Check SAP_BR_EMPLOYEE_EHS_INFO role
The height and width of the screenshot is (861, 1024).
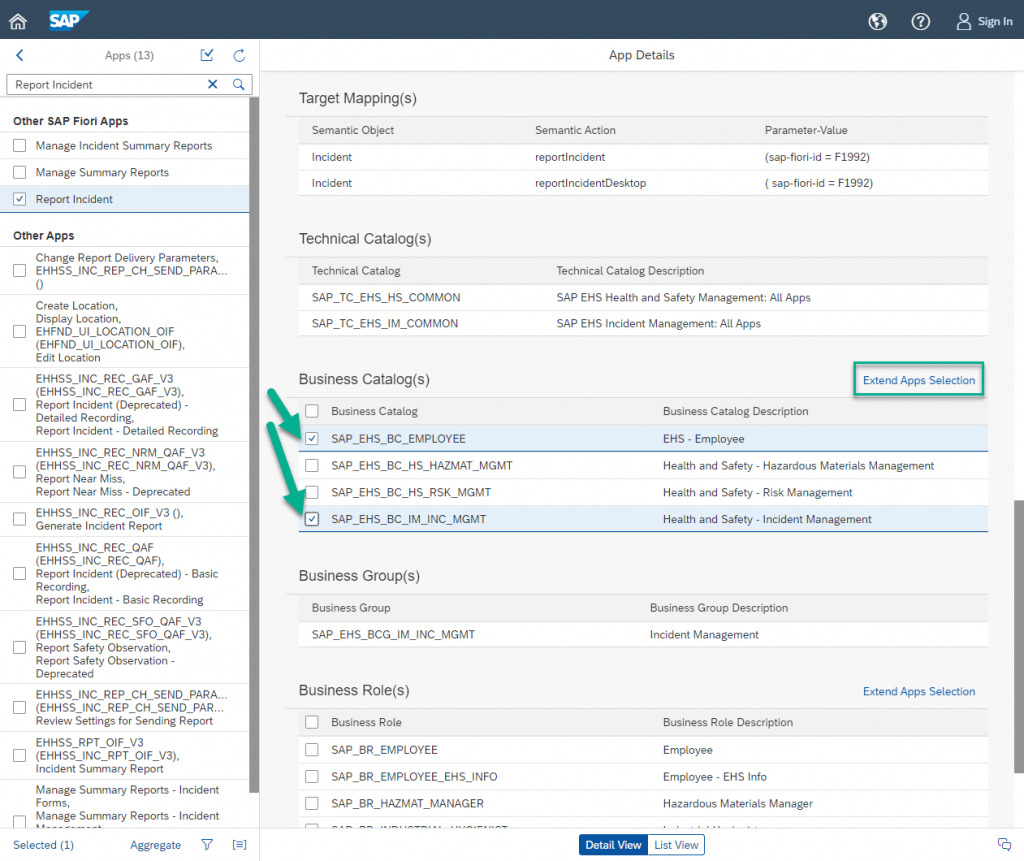coord(312,776)
